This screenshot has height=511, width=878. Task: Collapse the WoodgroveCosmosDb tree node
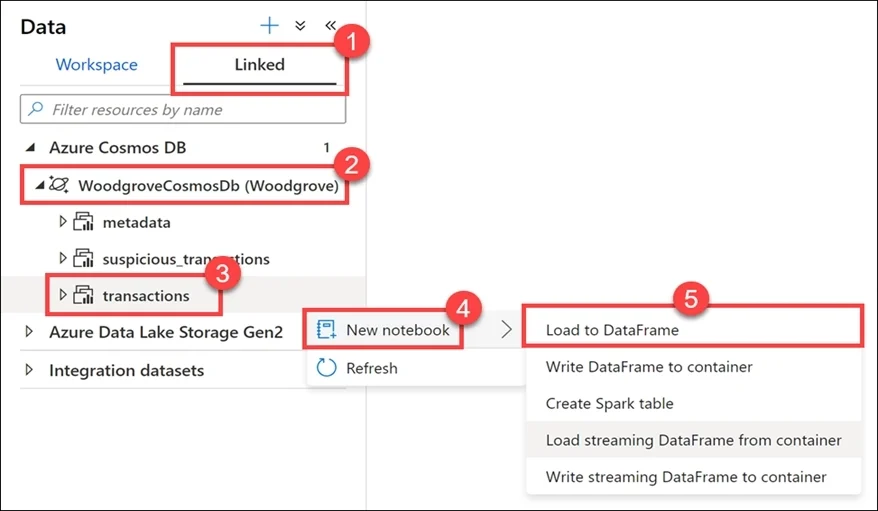coord(39,184)
